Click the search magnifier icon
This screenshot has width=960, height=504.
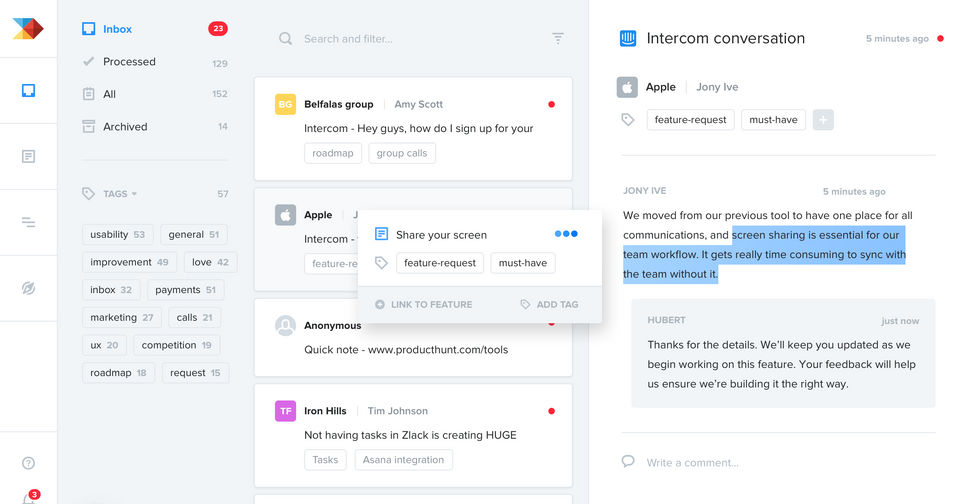coord(285,39)
